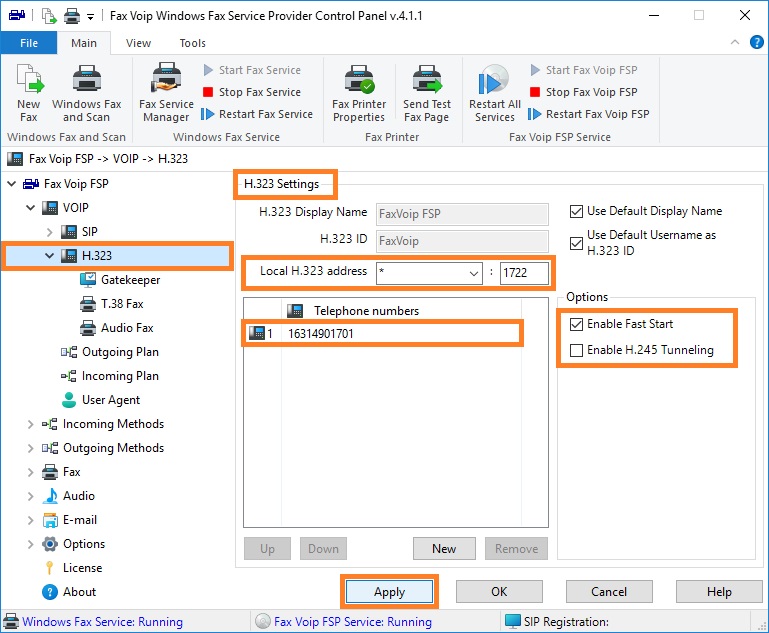Image resolution: width=769 pixels, height=633 pixels.
Task: Stop Fax Voip FSP service
Action: [584, 92]
